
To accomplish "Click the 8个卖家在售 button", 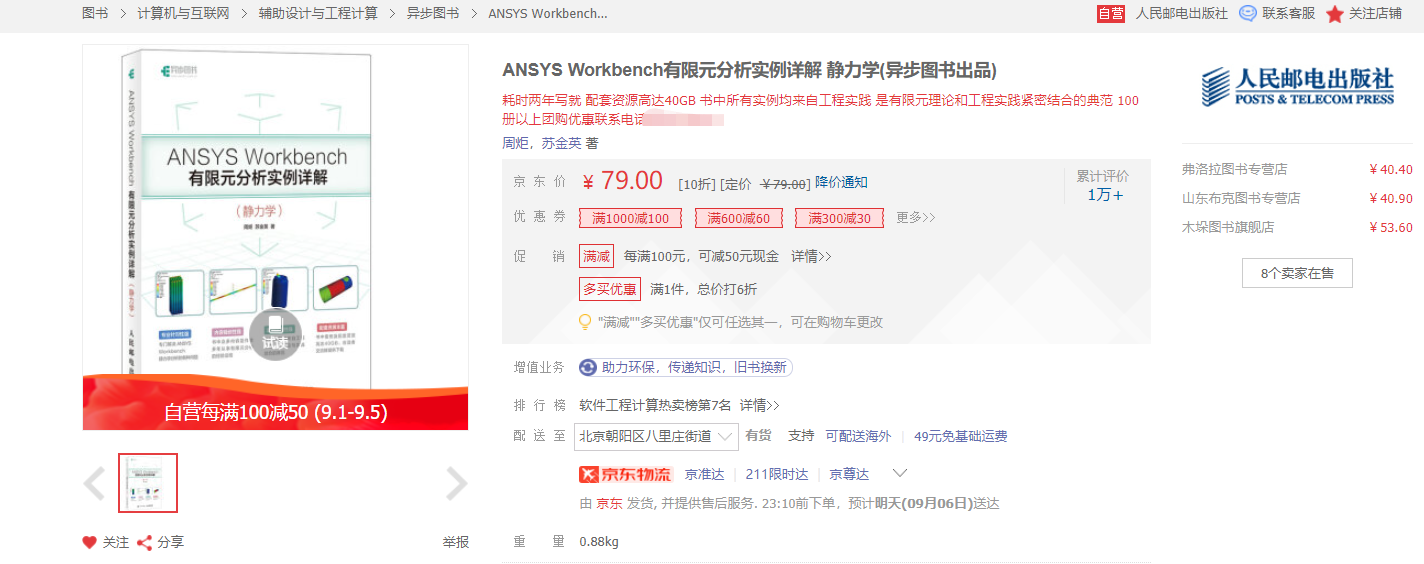I will (x=1297, y=273).
